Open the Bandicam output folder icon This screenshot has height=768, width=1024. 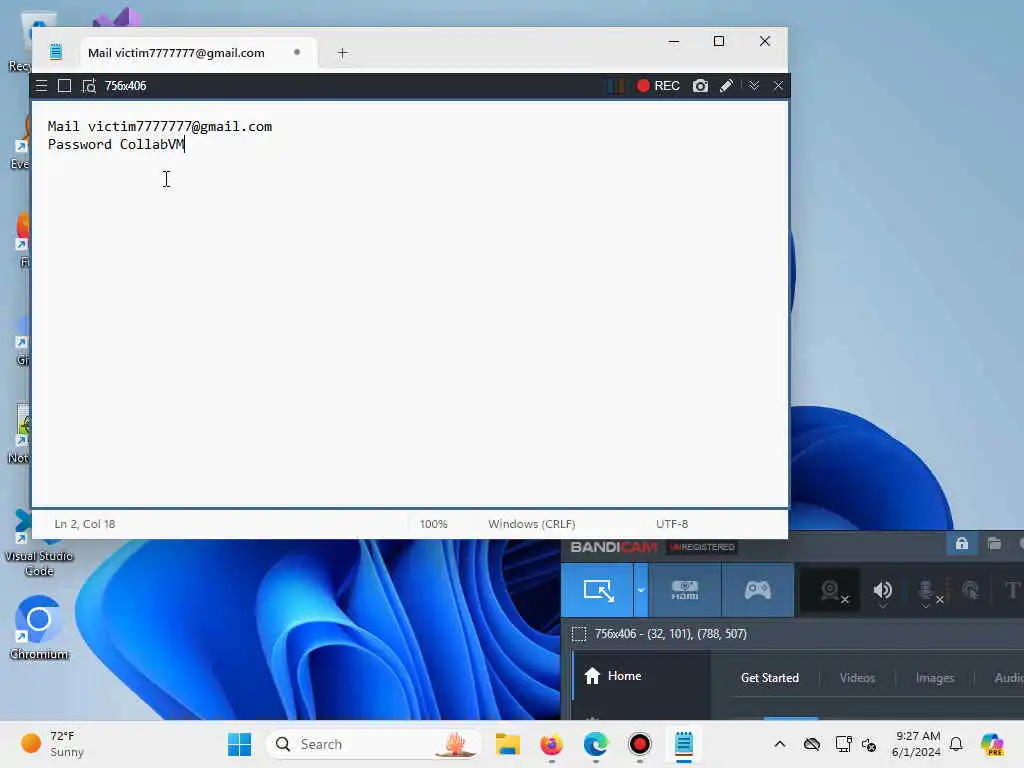994,543
